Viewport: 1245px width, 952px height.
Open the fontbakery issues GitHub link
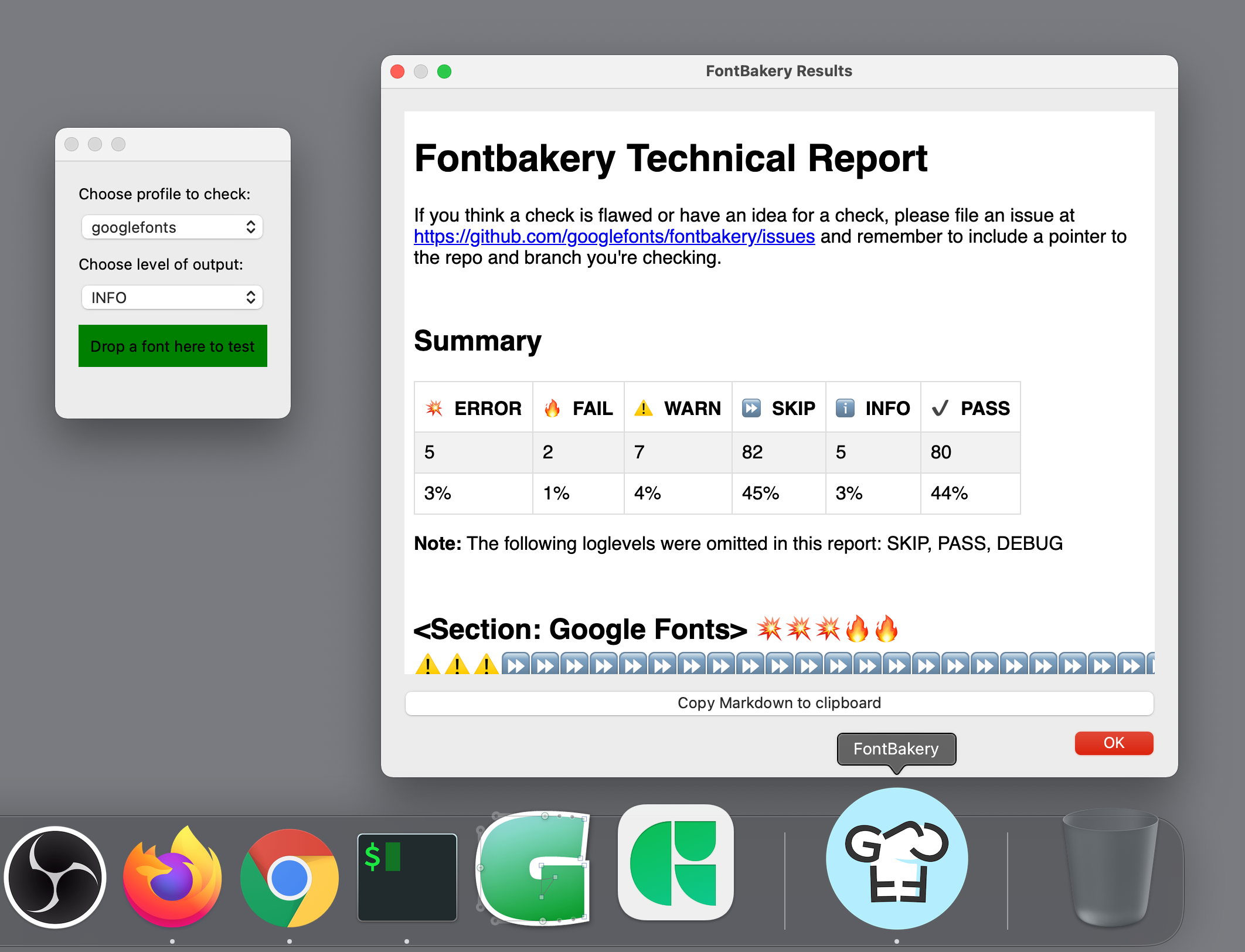tap(613, 236)
